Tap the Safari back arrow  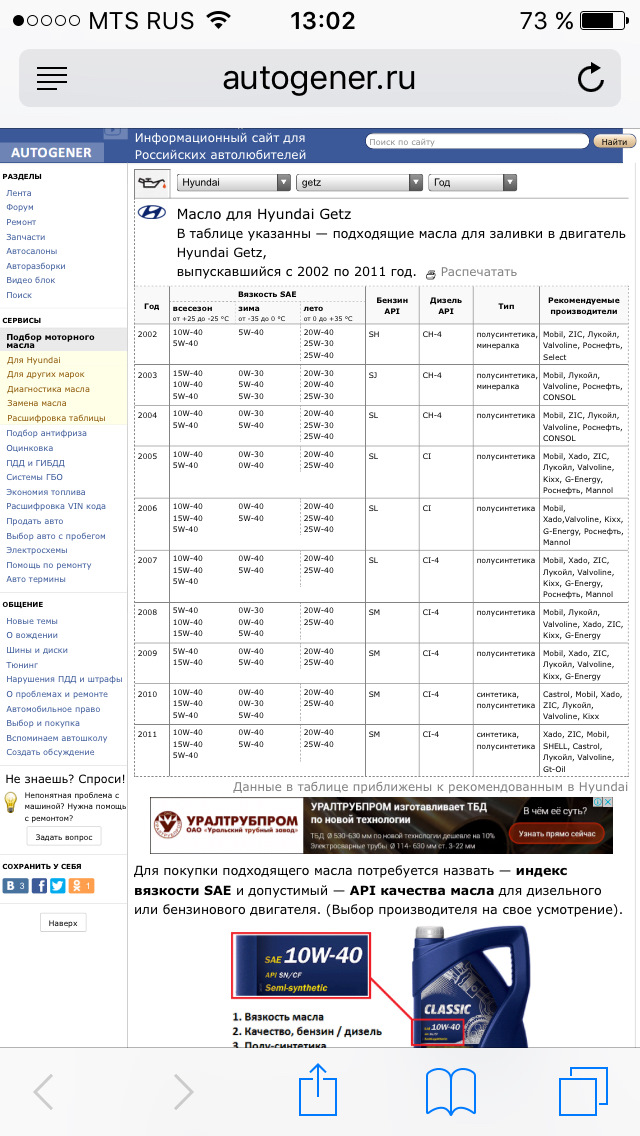(x=43, y=1092)
